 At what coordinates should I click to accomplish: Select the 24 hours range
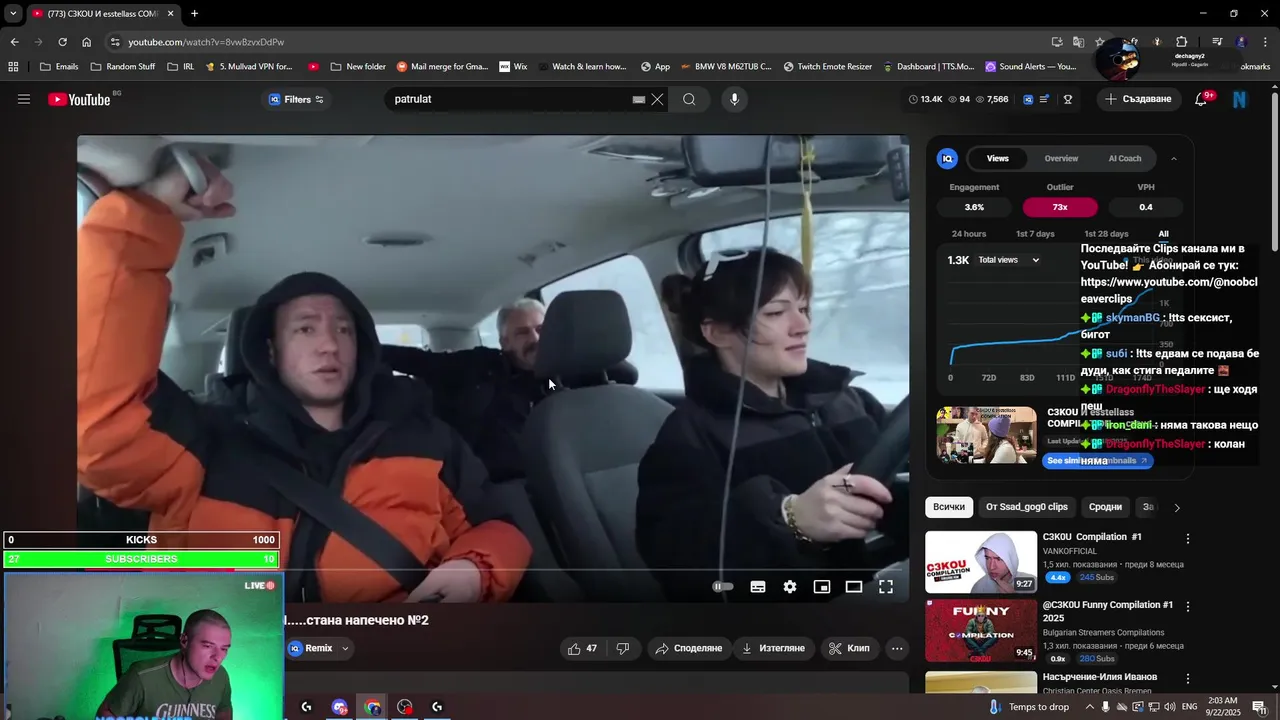969,234
